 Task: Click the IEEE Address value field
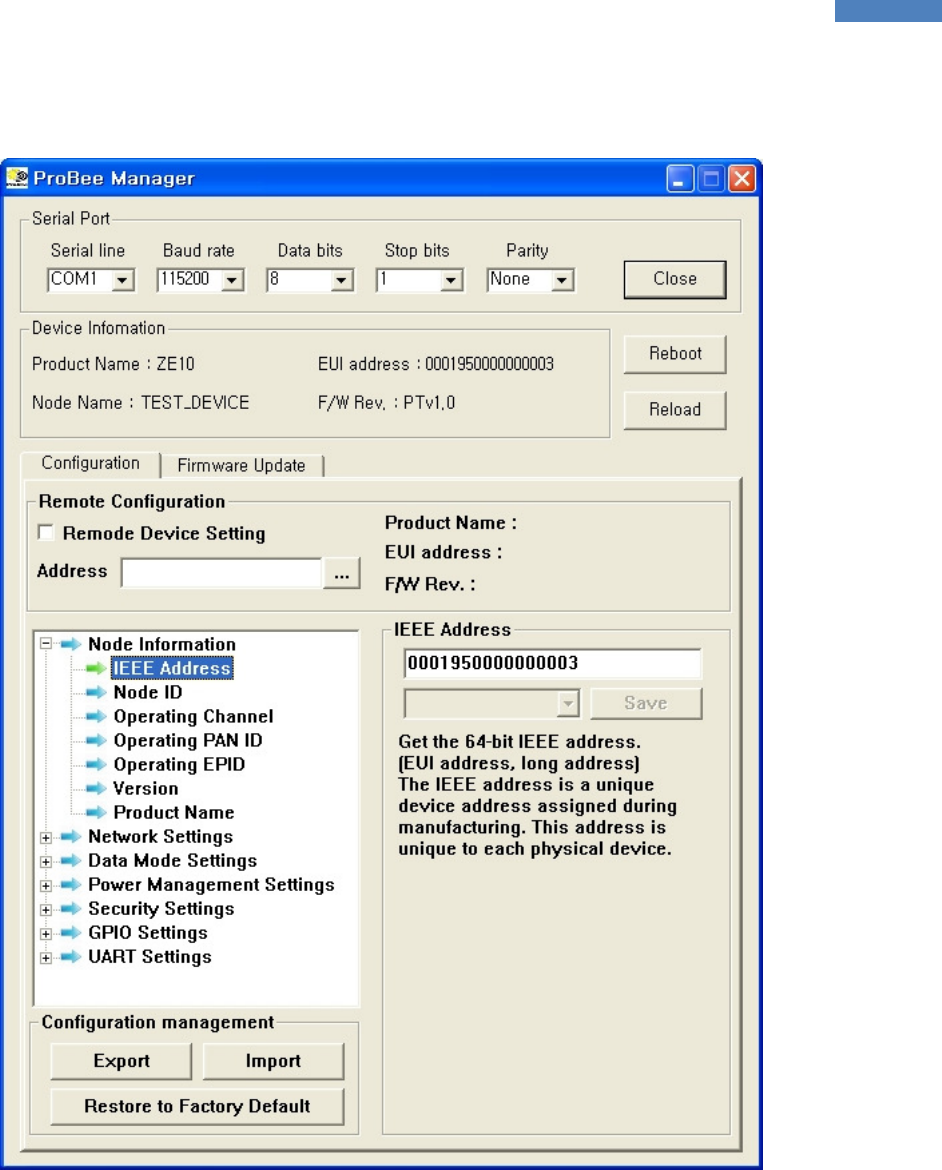click(x=552, y=663)
